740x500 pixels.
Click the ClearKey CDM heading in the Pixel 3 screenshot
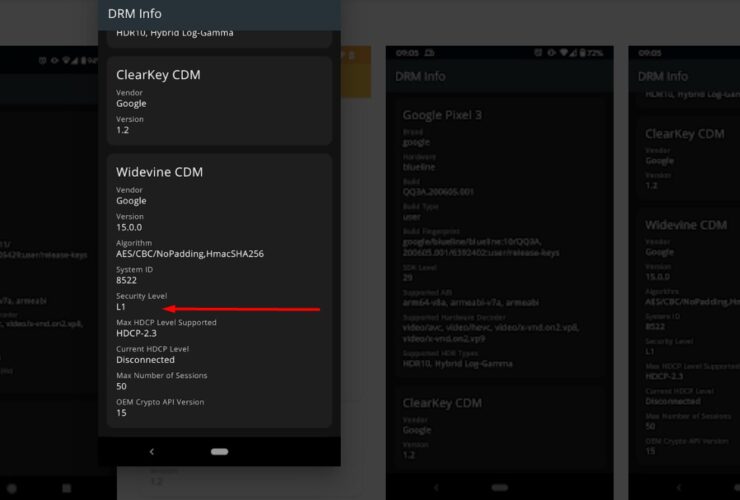click(x=442, y=403)
